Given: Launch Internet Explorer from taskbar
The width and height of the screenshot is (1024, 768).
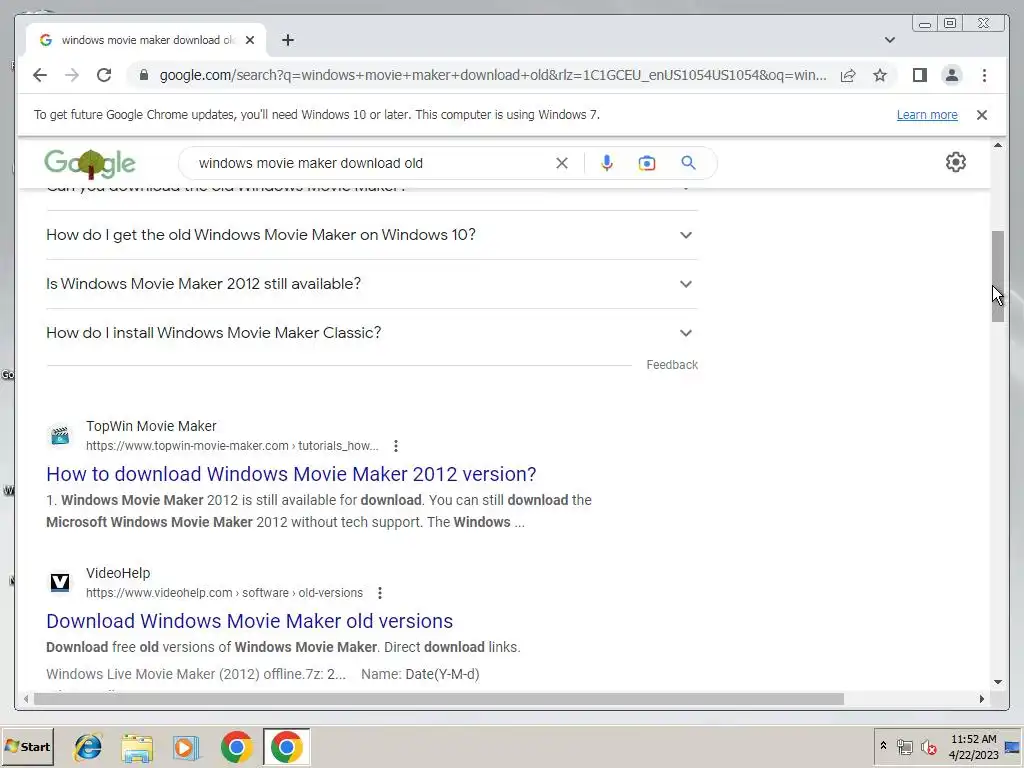Looking at the screenshot, I should 88,747.
